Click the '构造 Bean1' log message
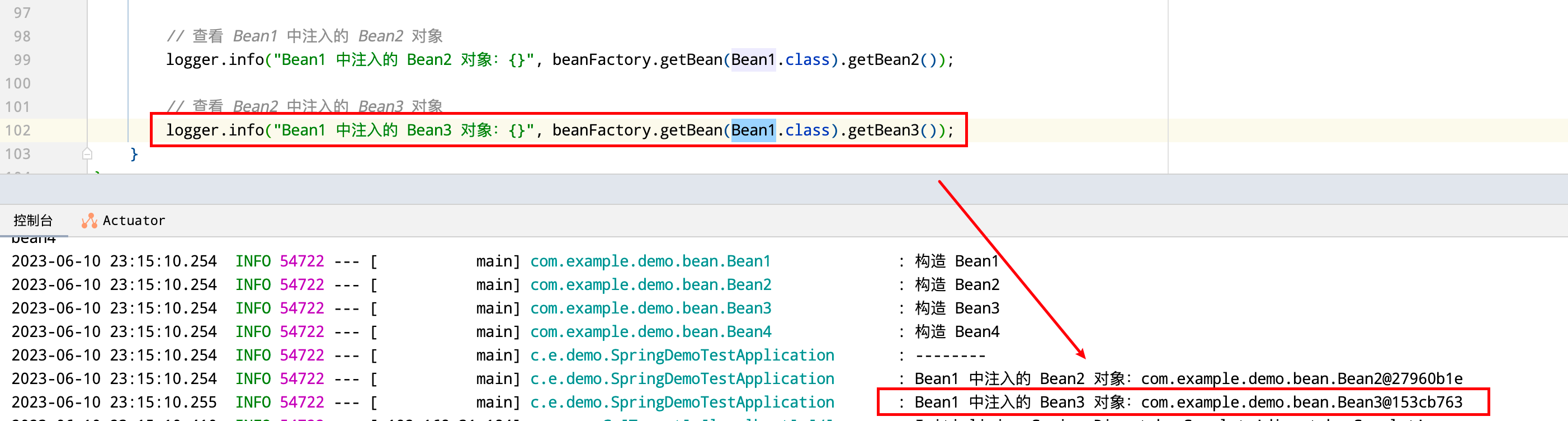The height and width of the screenshot is (421, 1568). click(x=957, y=261)
